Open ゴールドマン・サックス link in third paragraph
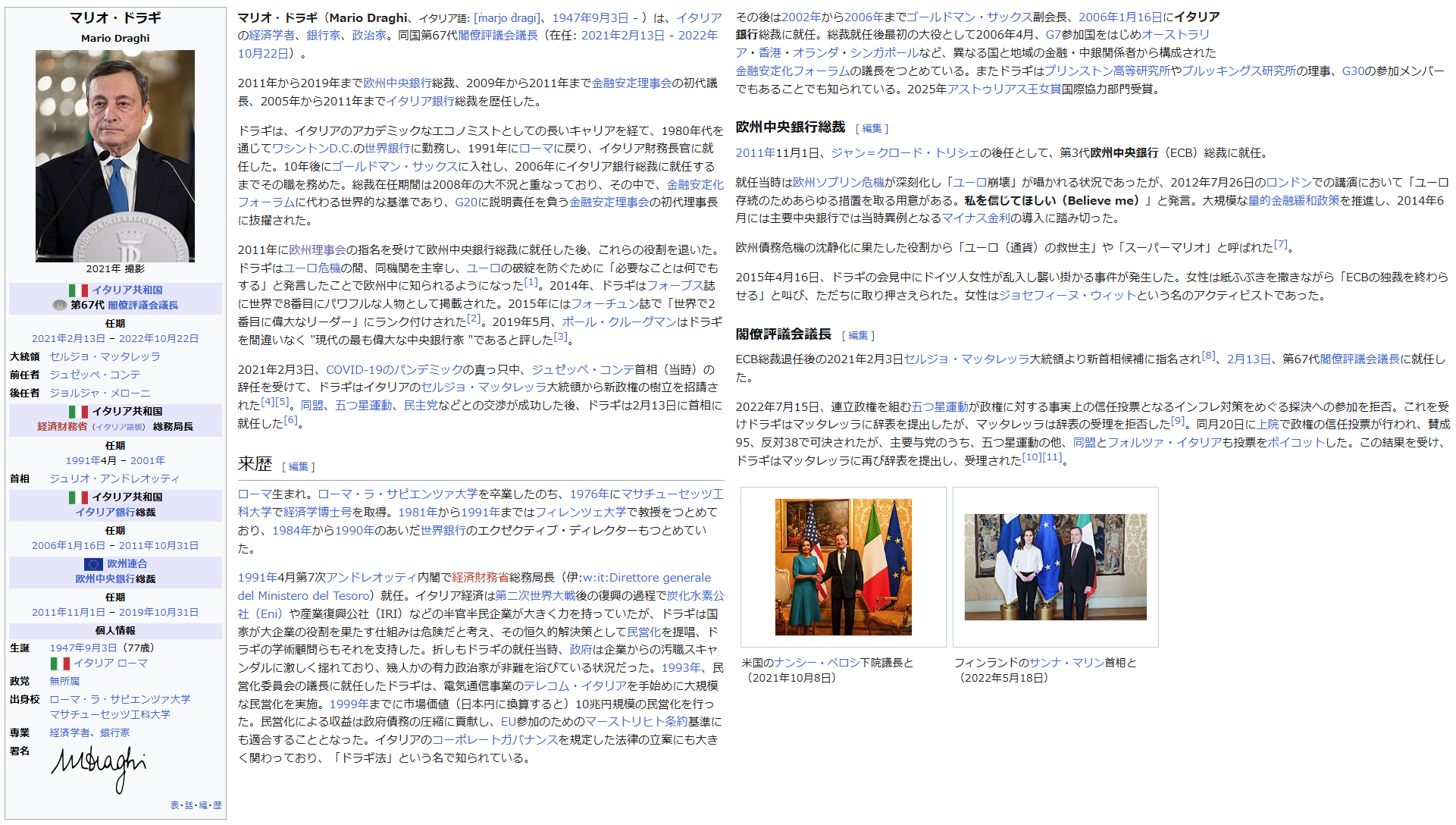The image size is (1456, 825). (394, 167)
